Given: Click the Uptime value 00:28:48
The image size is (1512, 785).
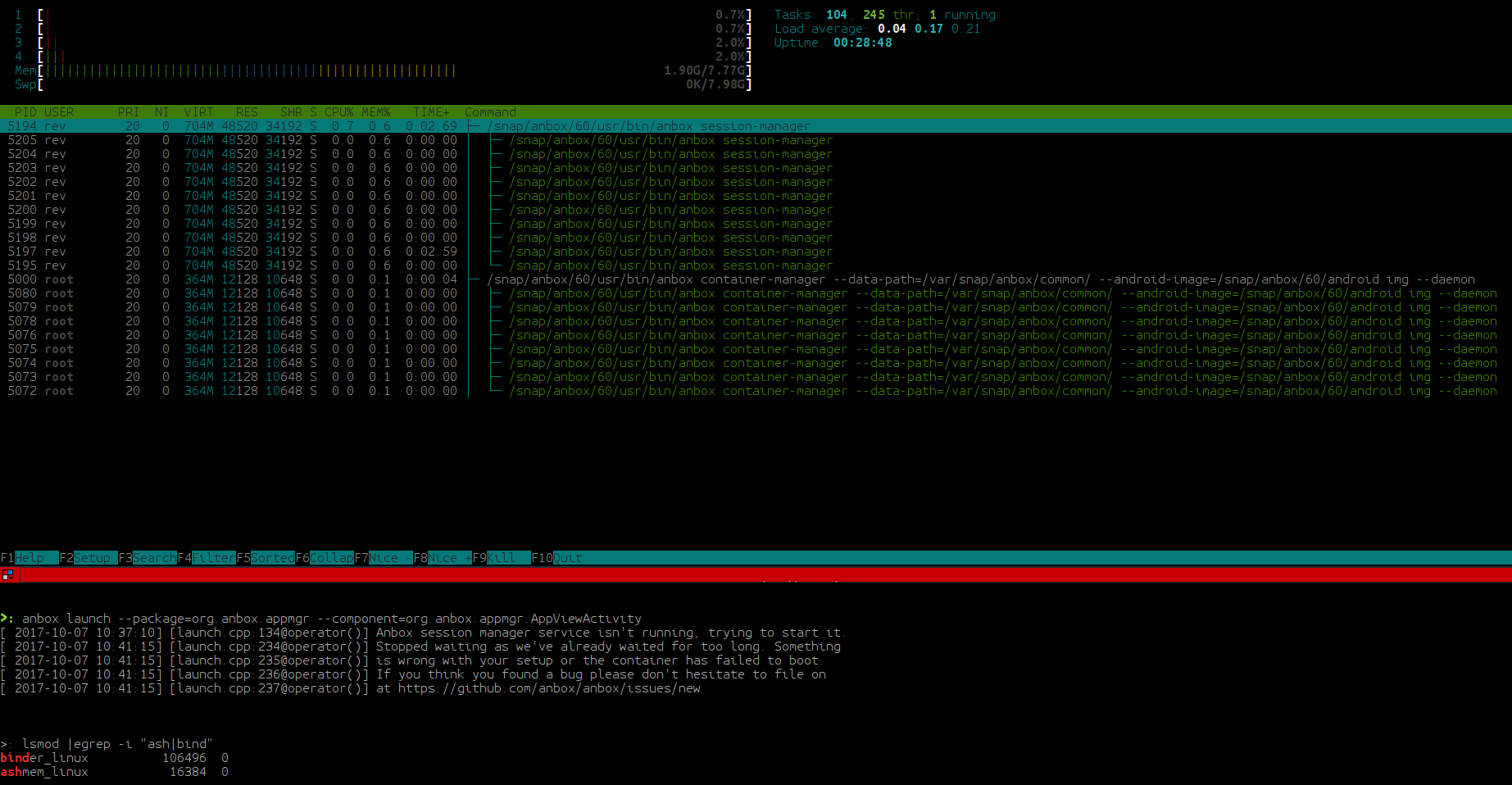Looking at the screenshot, I should 863,43.
